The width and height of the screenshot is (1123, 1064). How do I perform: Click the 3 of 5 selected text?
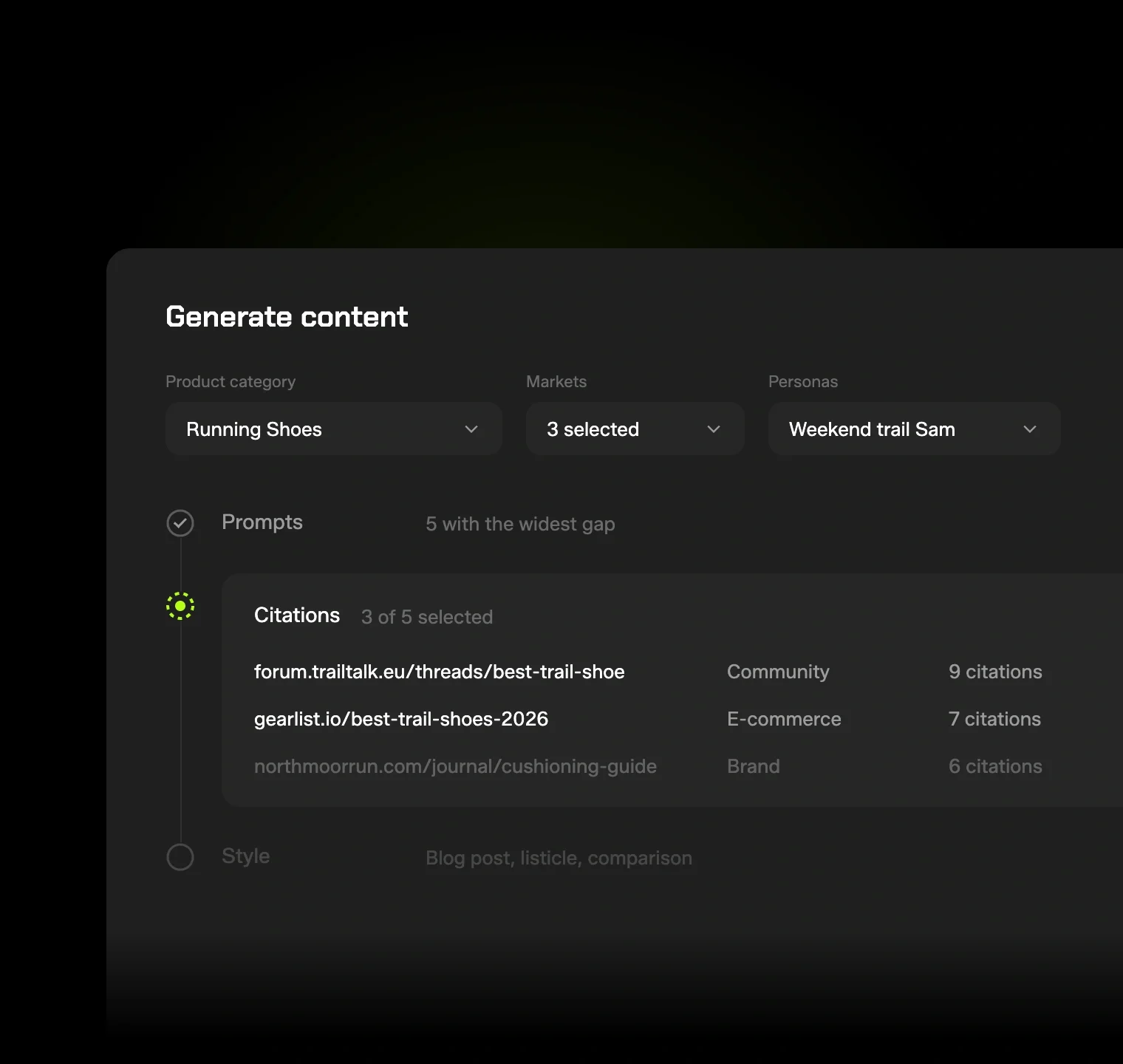point(427,617)
